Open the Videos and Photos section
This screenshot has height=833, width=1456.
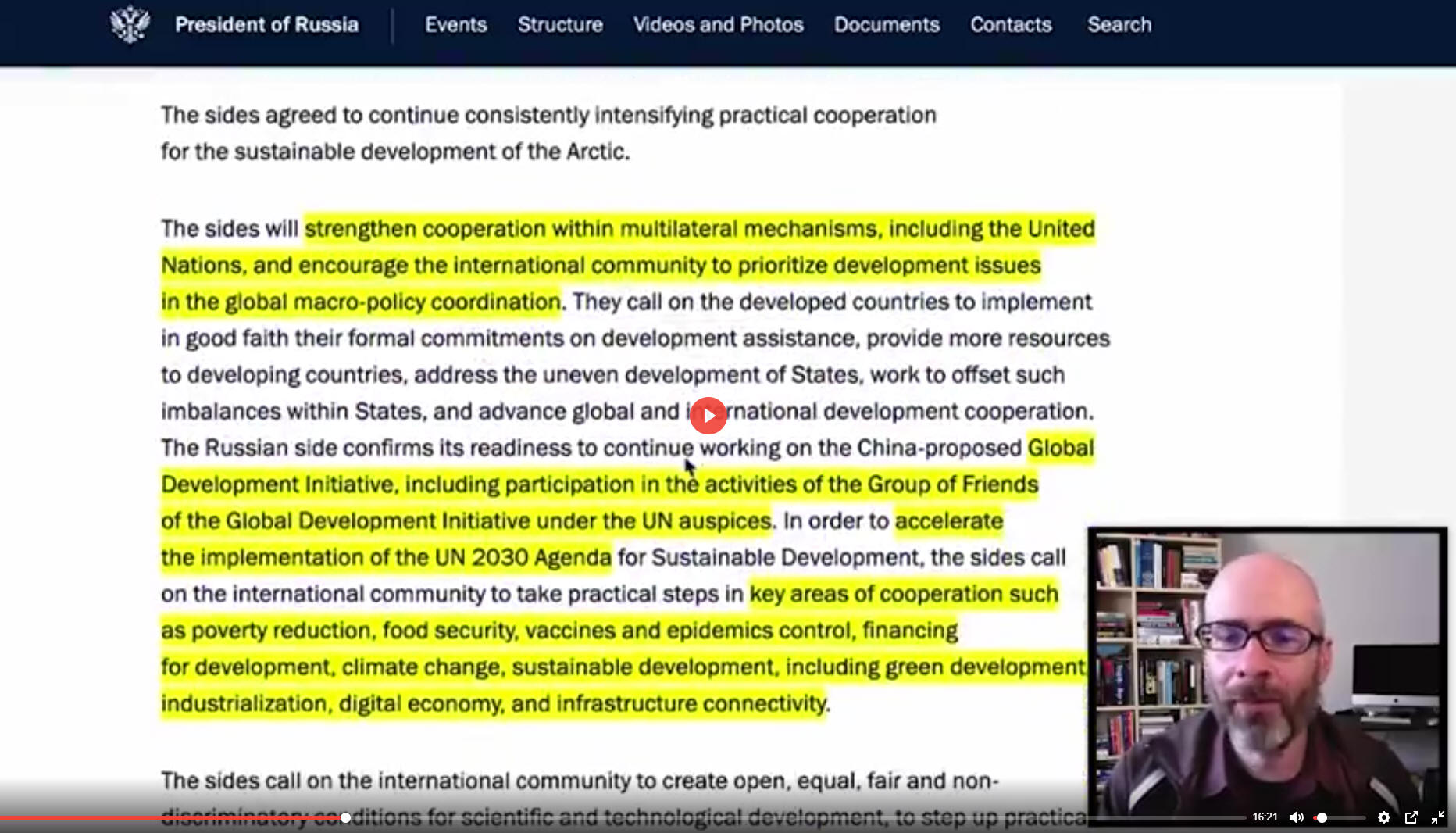click(x=719, y=25)
